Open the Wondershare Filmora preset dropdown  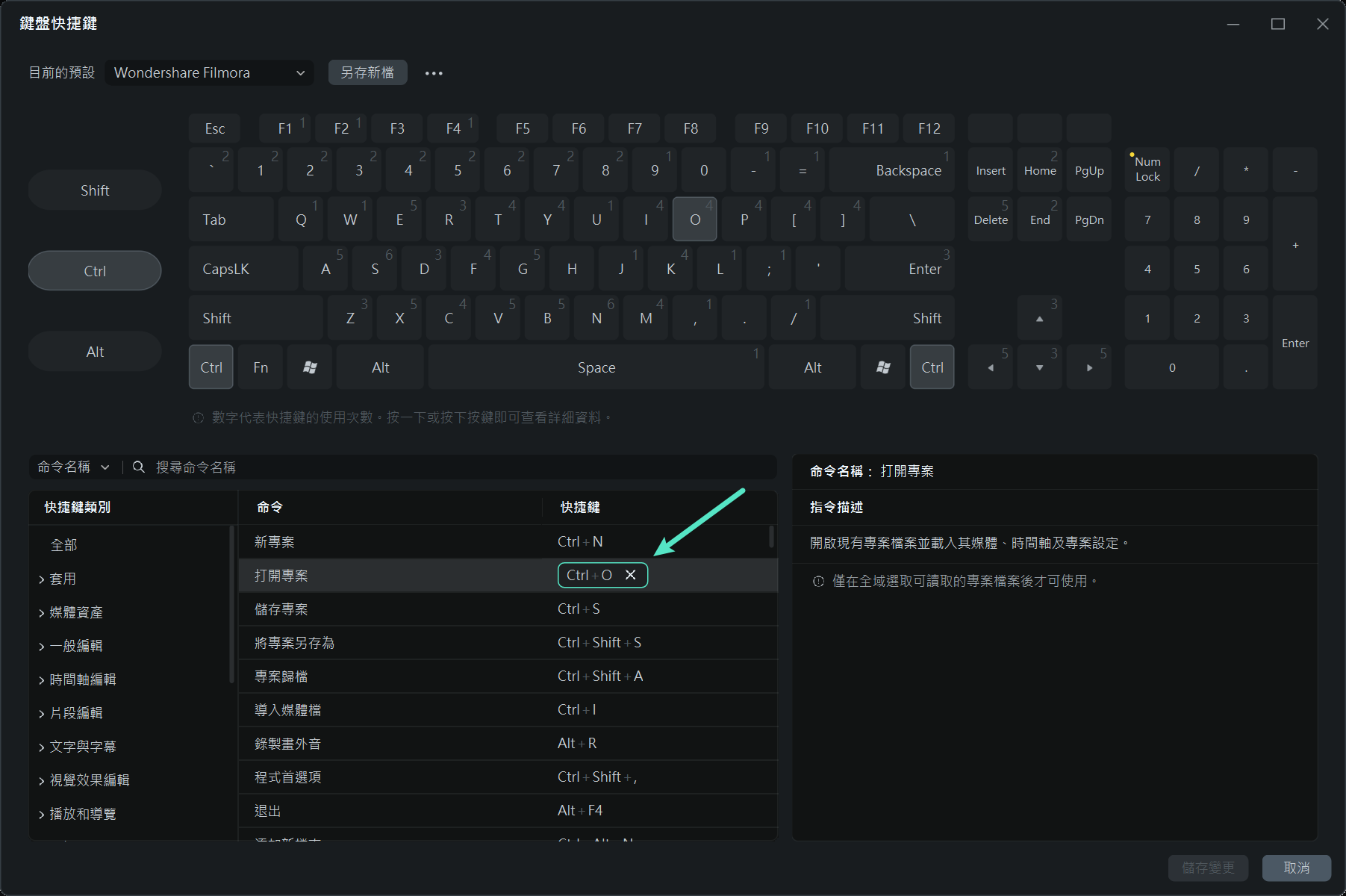(x=210, y=72)
